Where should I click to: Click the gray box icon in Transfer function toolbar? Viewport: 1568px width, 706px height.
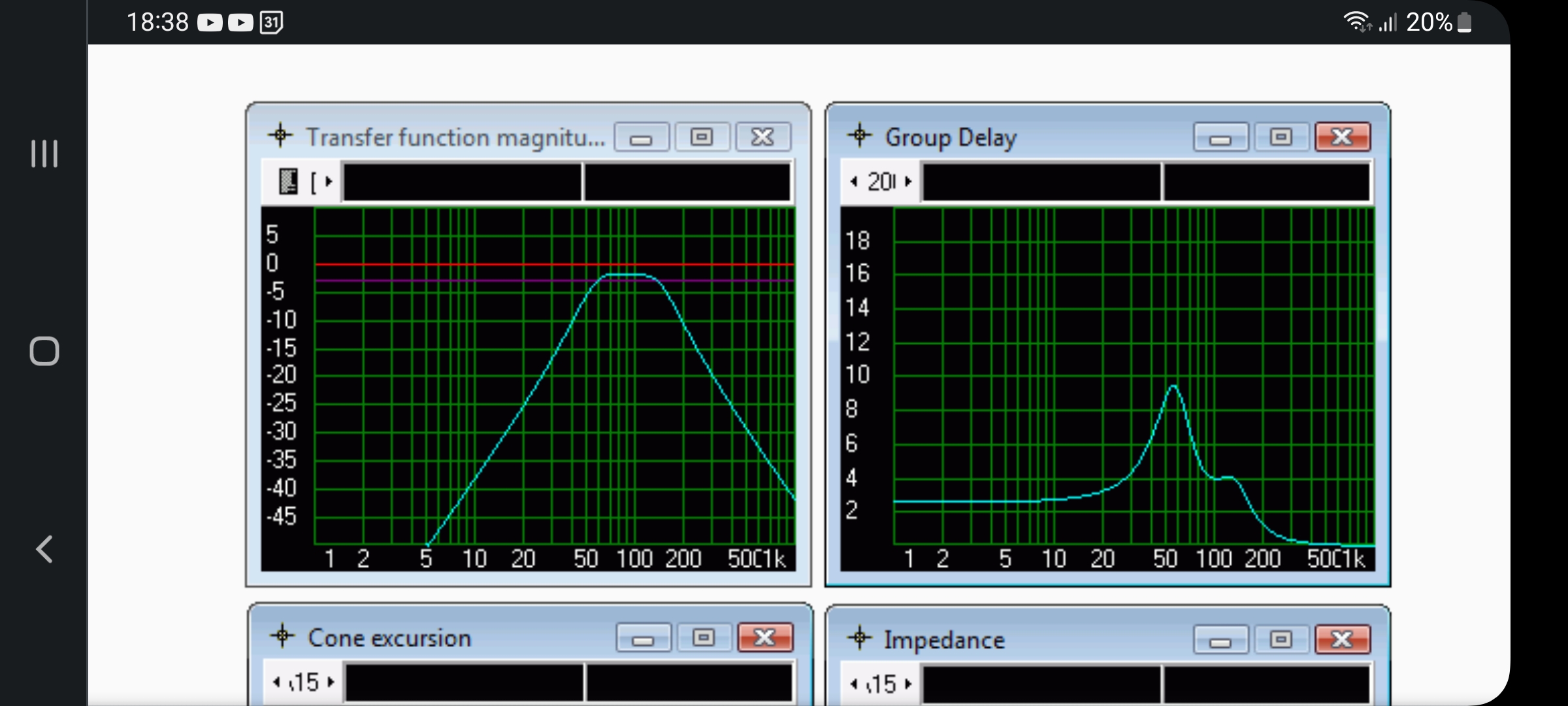(x=288, y=182)
